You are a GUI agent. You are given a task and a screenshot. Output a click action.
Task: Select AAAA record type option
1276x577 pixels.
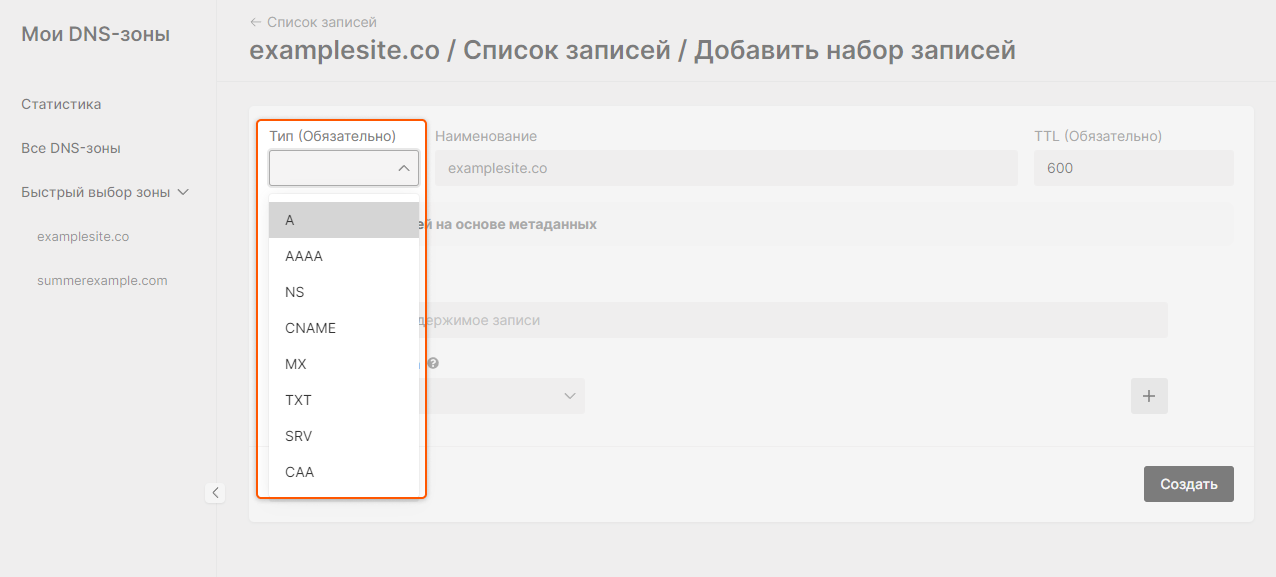[343, 256]
